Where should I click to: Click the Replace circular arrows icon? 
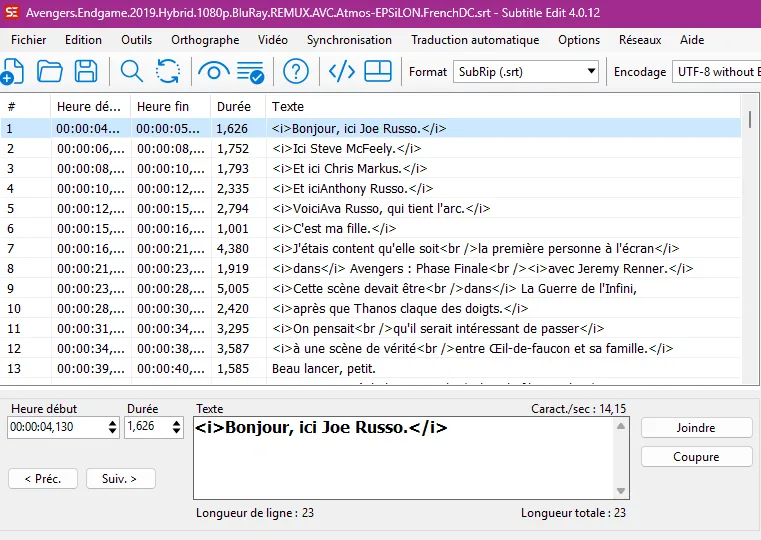[x=168, y=71]
